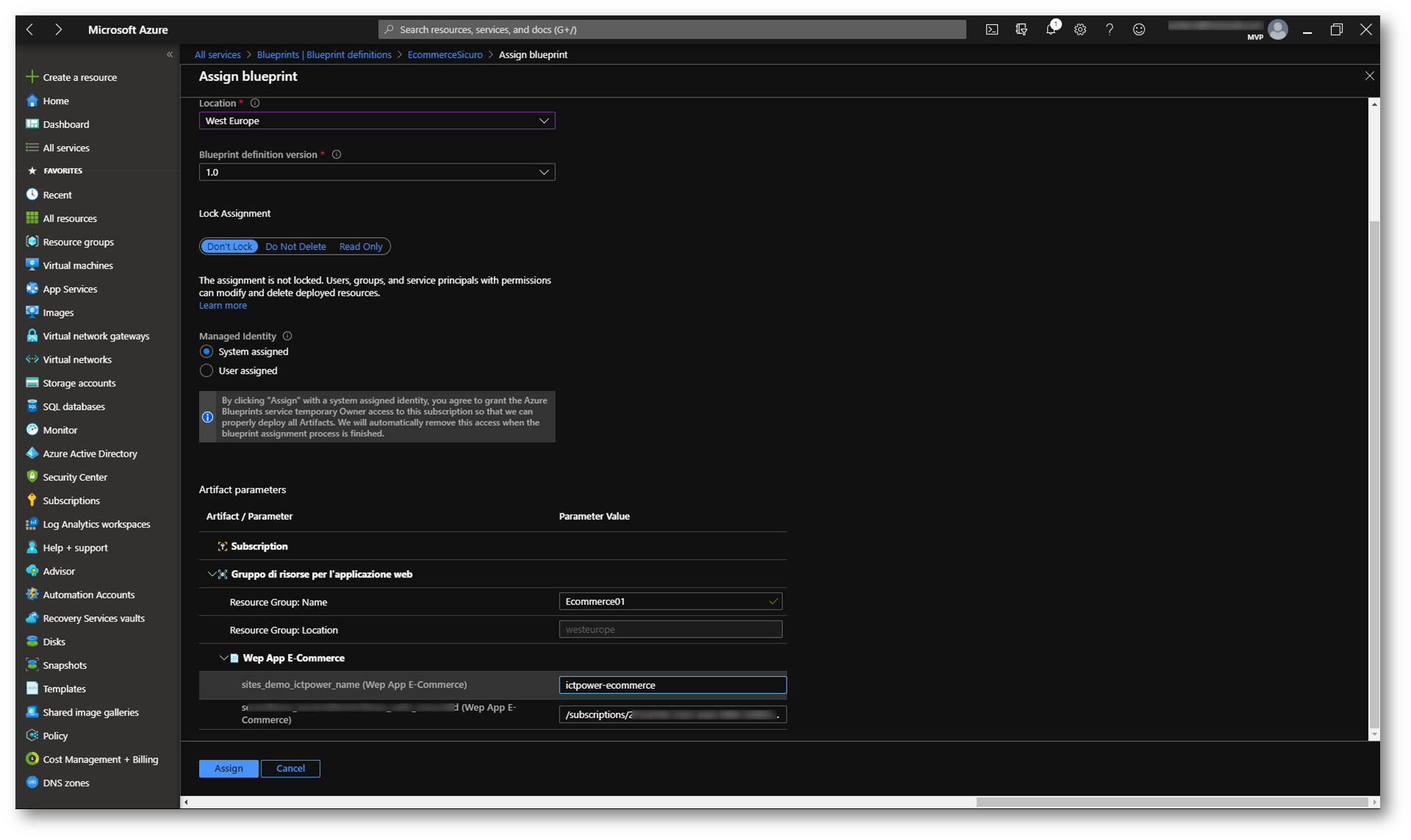Viewport: 1411px width, 840px height.
Task: Click the ictpower-ecommerce parameter field
Action: (x=673, y=685)
